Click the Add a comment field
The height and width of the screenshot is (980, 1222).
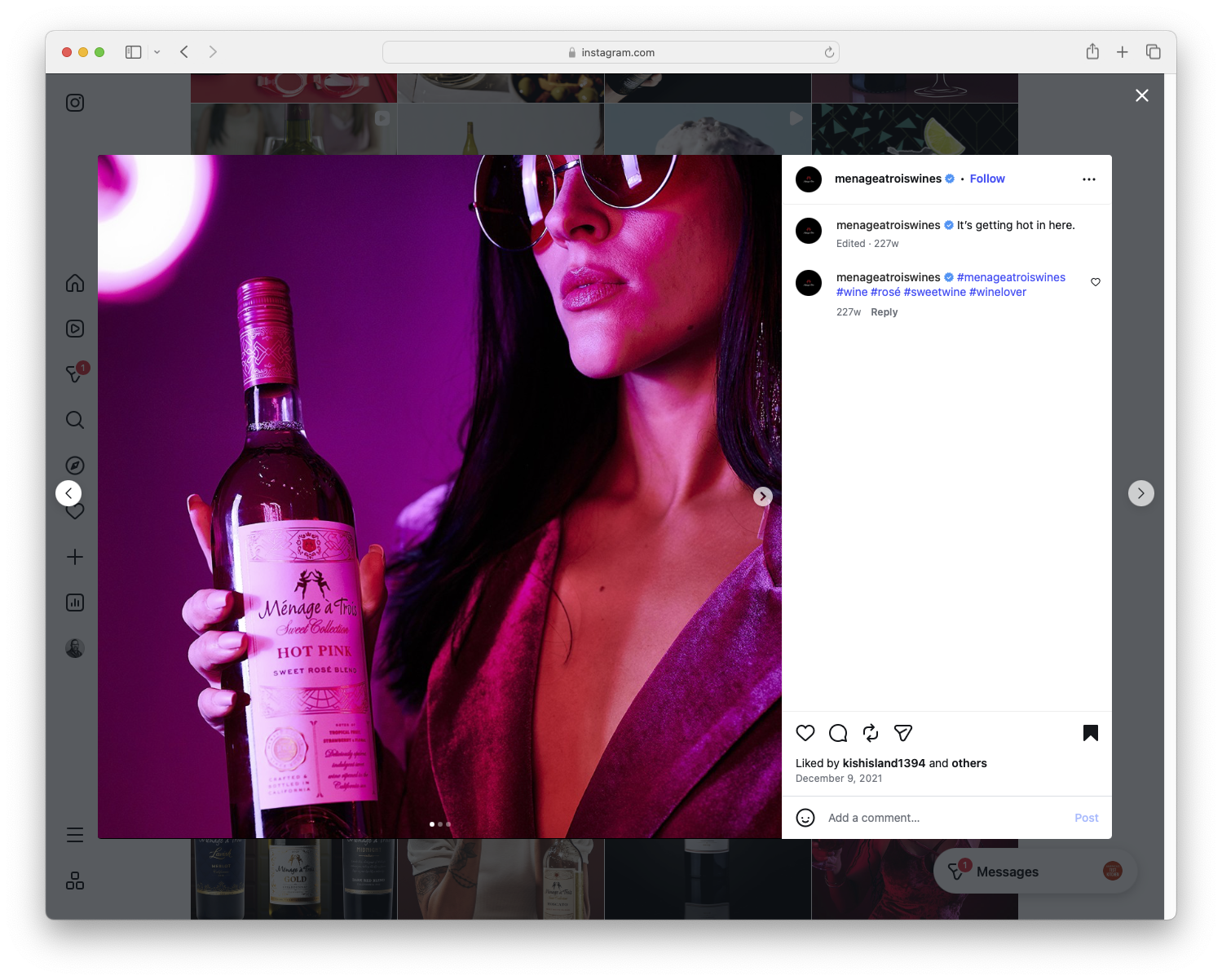tap(873, 817)
